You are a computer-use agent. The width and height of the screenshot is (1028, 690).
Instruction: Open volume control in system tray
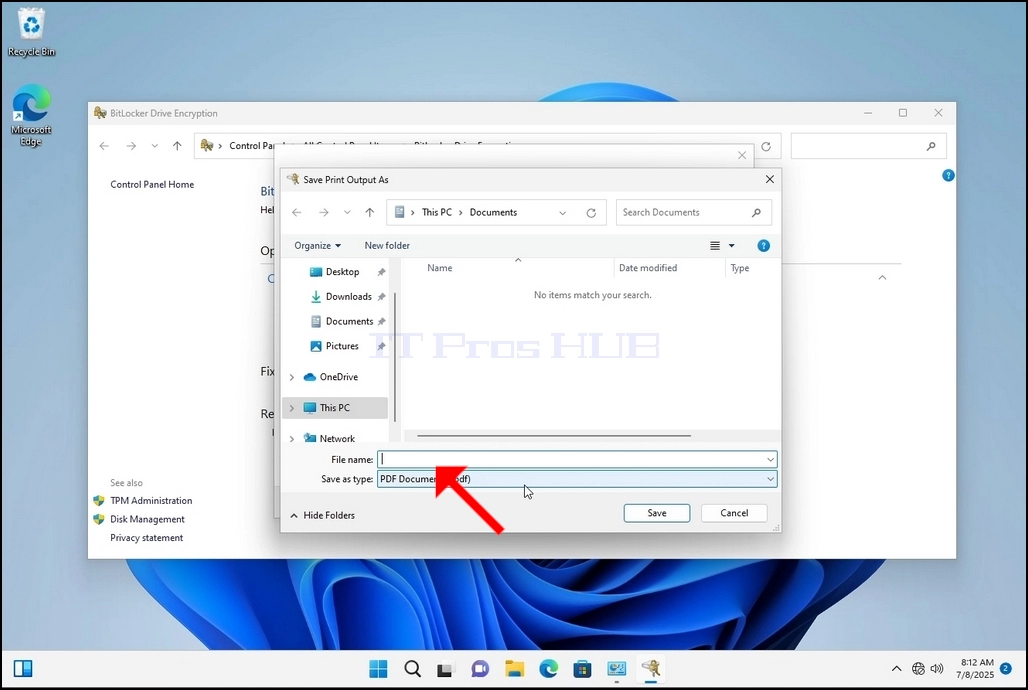937,669
